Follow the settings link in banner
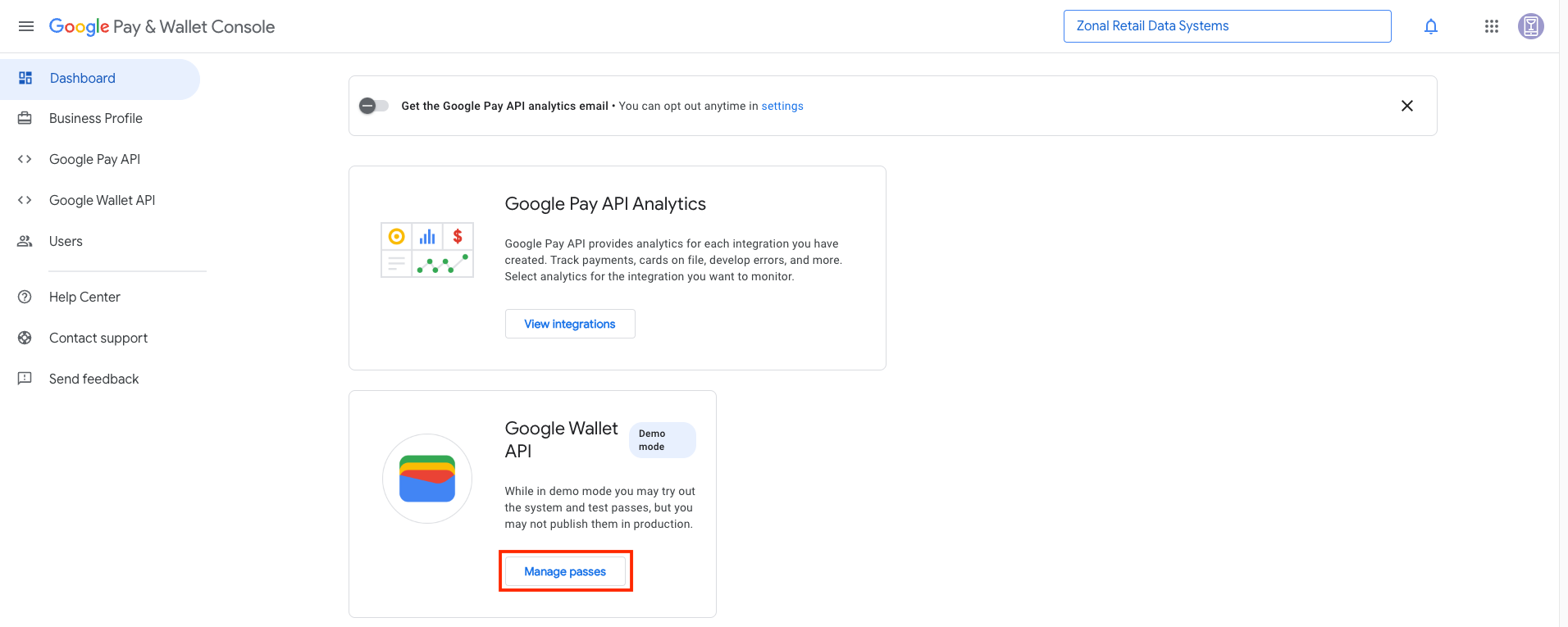Screen dimensions: 1568x627 [x=782, y=107]
